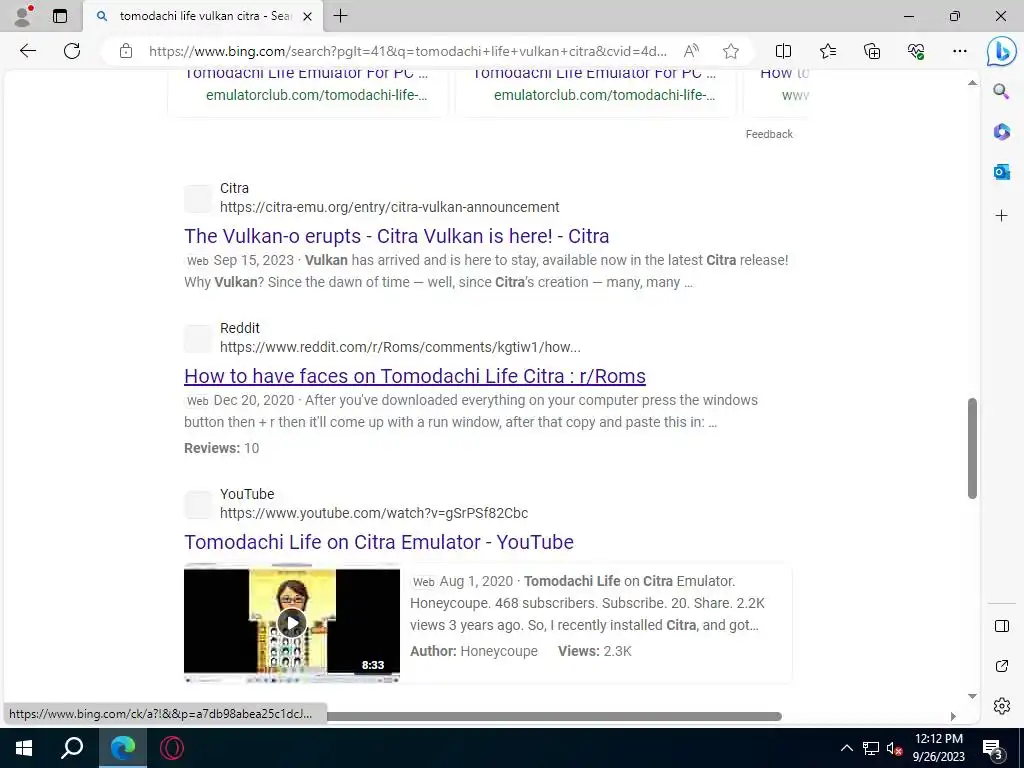Open Settings and more ellipsis menu

pos(959,51)
